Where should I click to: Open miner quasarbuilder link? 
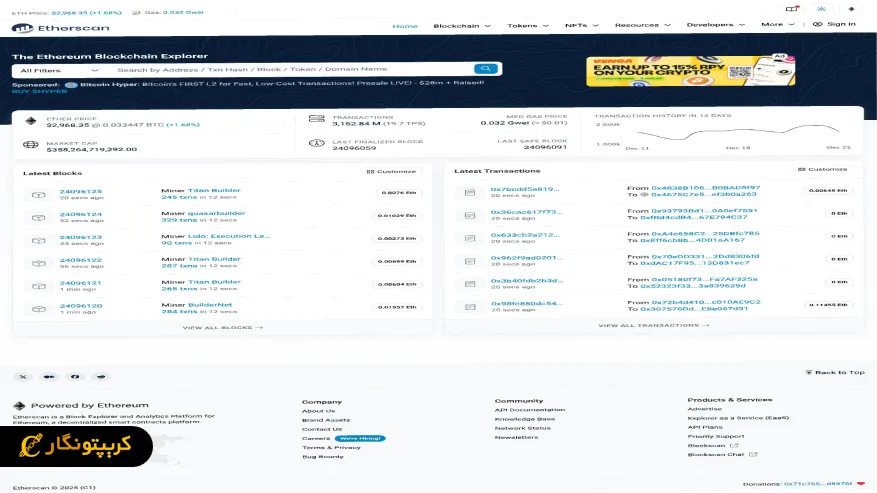(x=216, y=213)
